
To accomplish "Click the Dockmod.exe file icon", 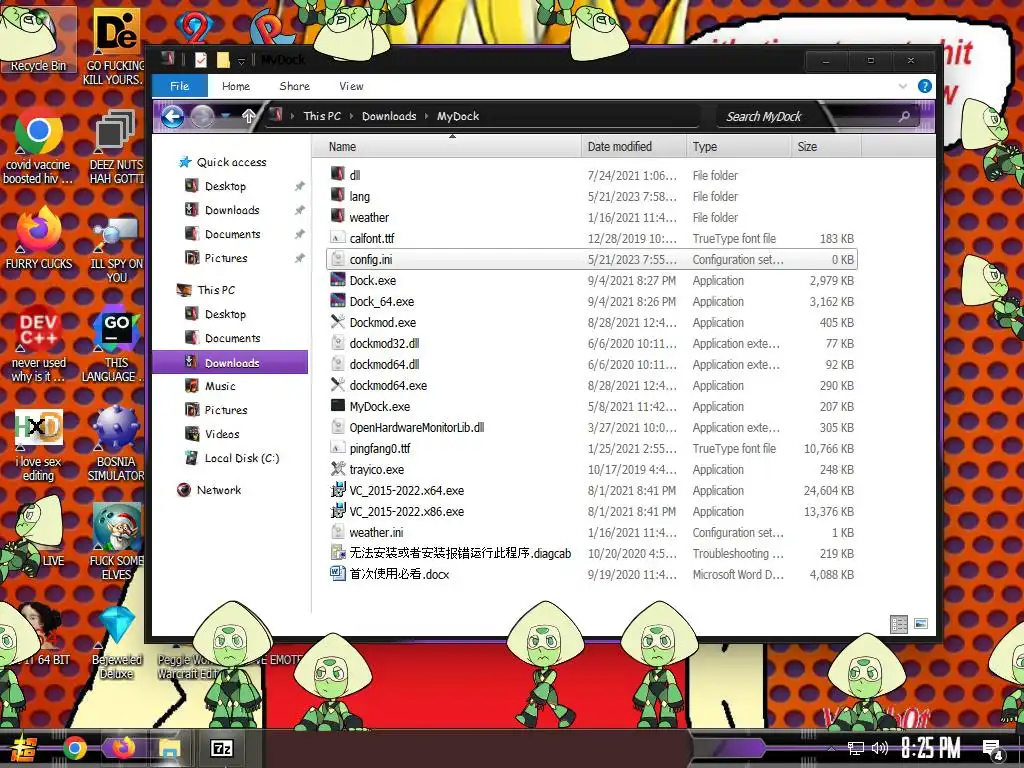I will point(338,322).
